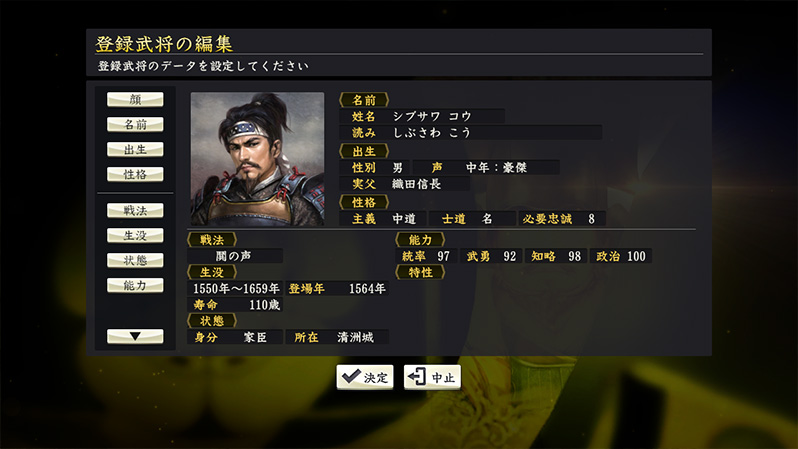This screenshot has width=798, height=449.
Task: Open the 顔 face editing menu
Action: [135, 99]
